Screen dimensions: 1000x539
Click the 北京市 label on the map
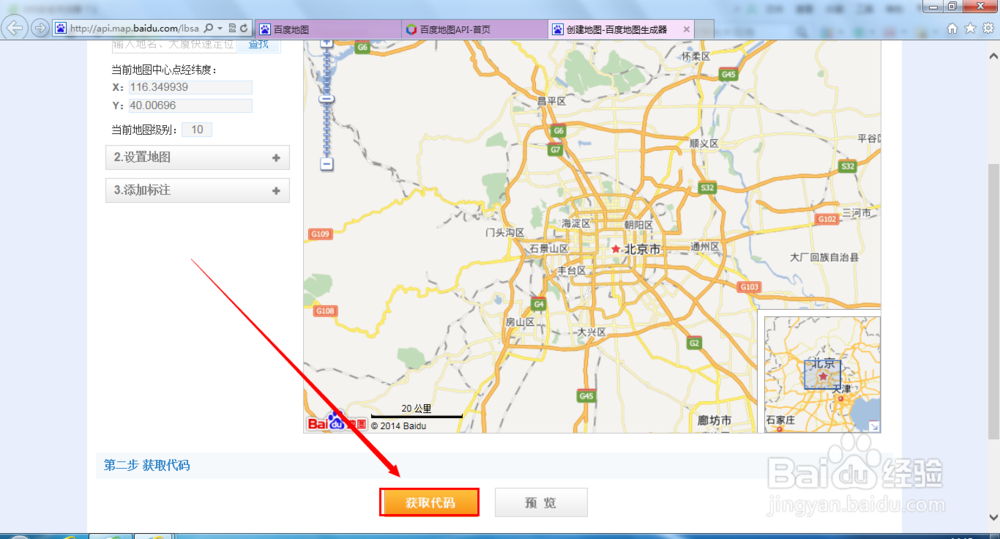tap(642, 249)
